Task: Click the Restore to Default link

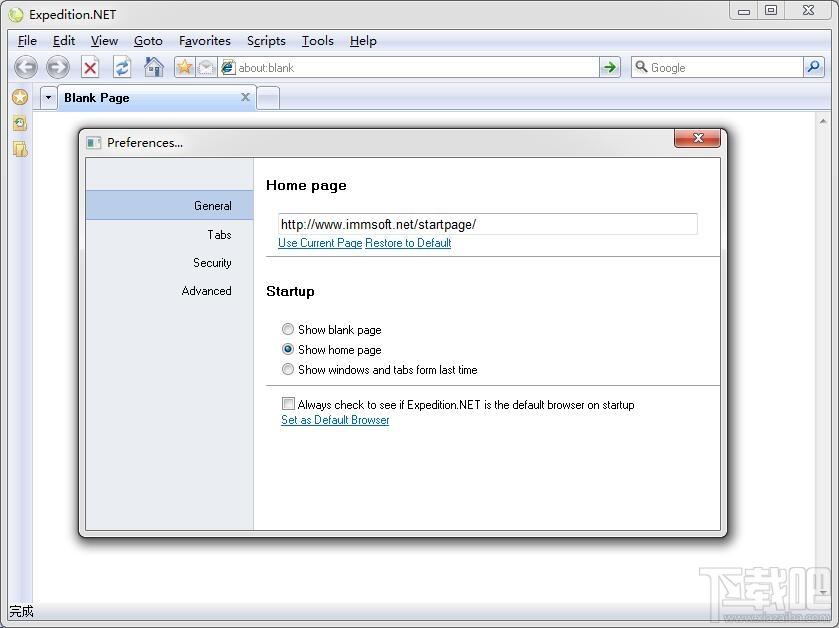Action: [x=408, y=243]
